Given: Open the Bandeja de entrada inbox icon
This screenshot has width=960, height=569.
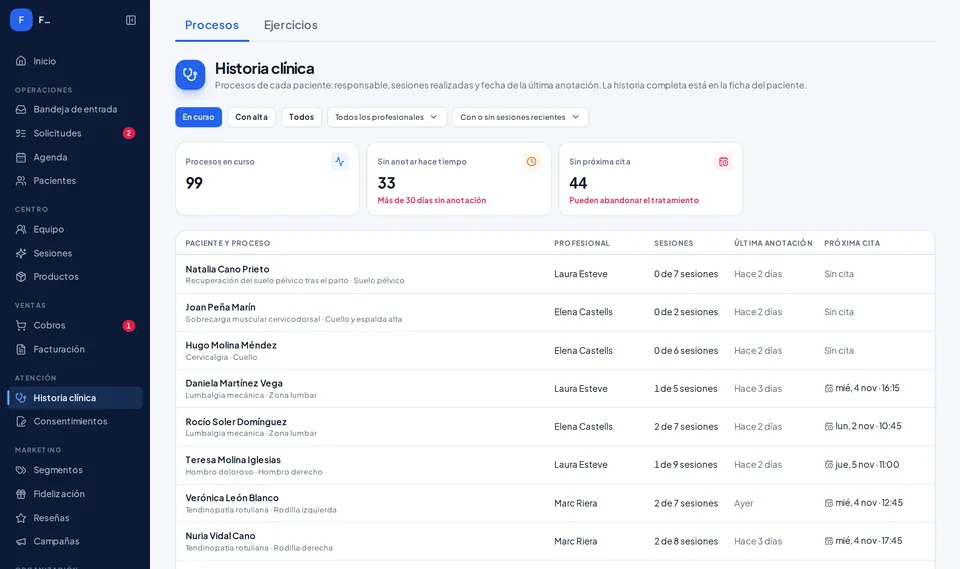Looking at the screenshot, I should 21,109.
